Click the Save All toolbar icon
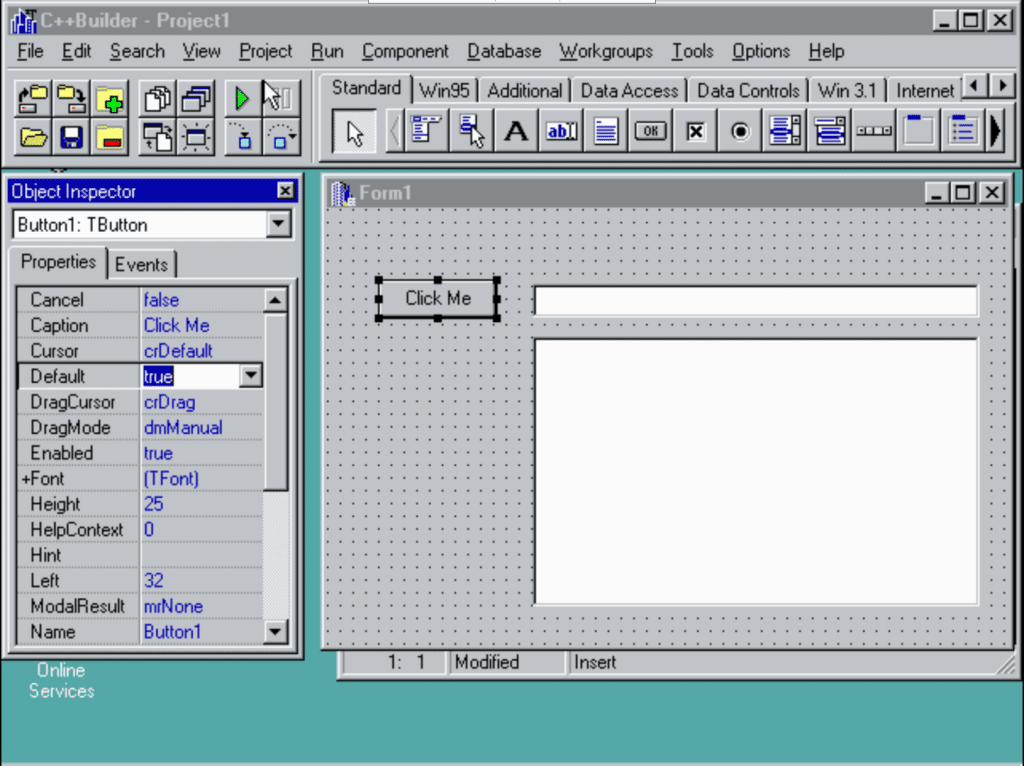The width and height of the screenshot is (1024, 766). pos(71,99)
